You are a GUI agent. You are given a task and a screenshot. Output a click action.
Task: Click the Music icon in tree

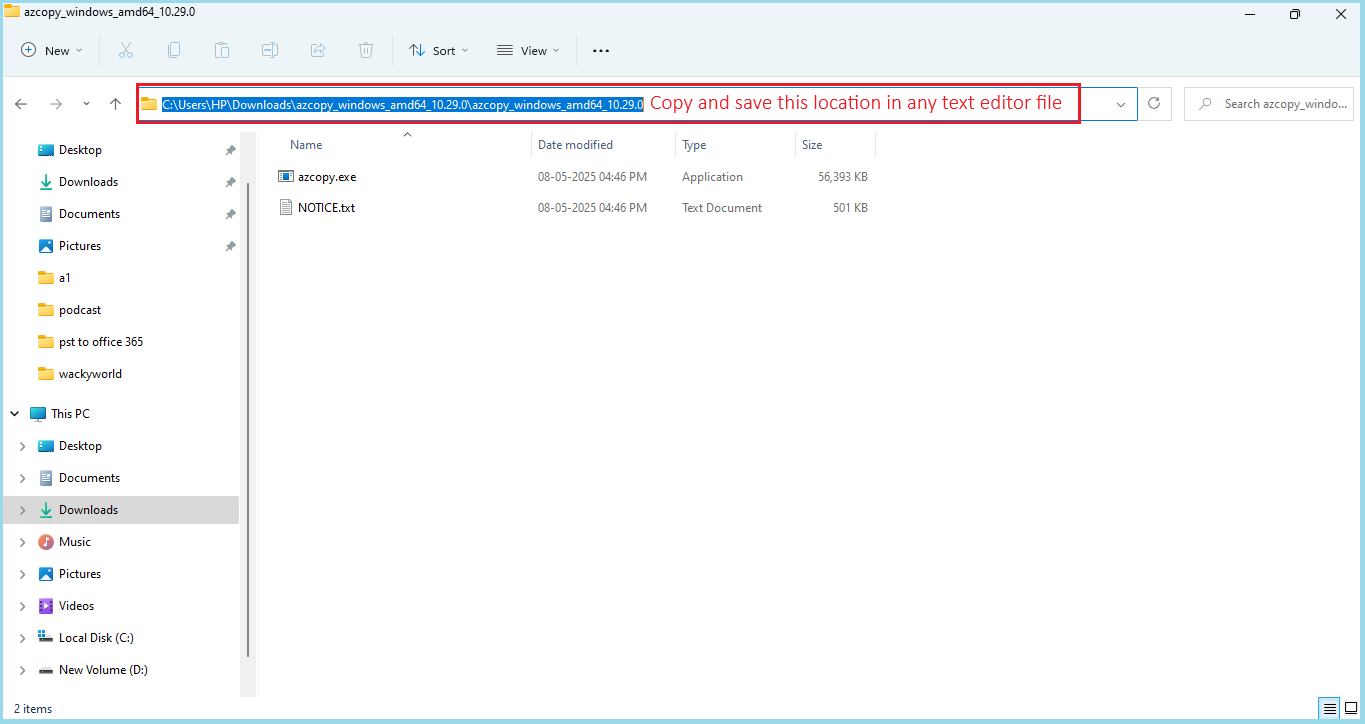click(x=46, y=542)
